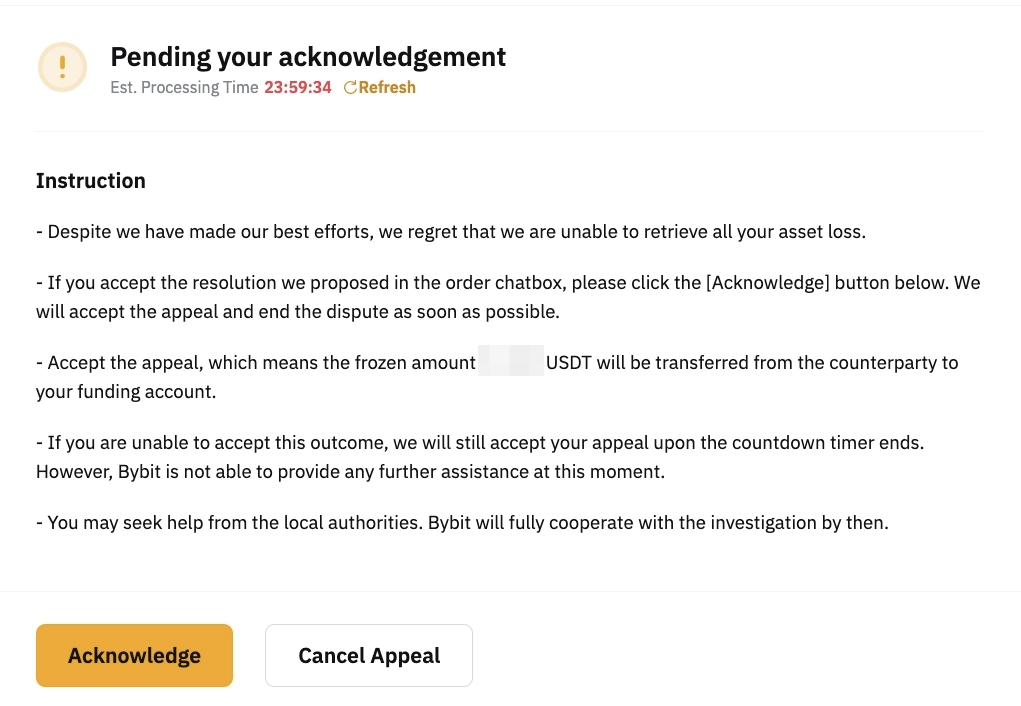Click the circular refresh arrow icon
Viewport: 1021px width, 706px height.
(x=350, y=88)
